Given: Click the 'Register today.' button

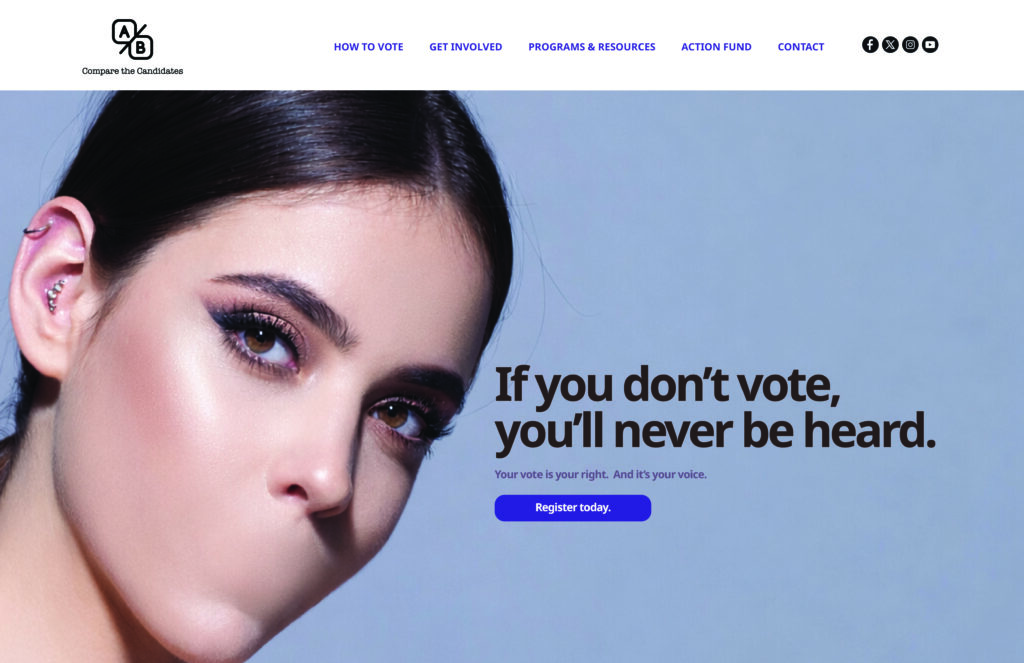Looking at the screenshot, I should [x=573, y=508].
